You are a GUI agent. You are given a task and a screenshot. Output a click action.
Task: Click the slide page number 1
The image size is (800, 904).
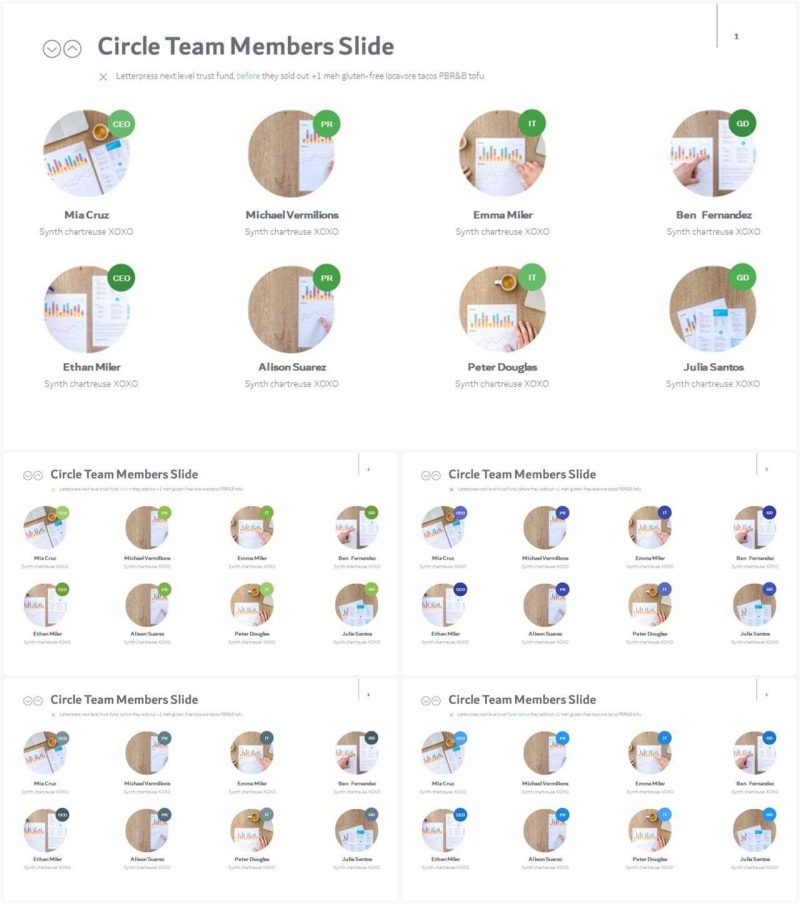pyautogui.click(x=736, y=36)
